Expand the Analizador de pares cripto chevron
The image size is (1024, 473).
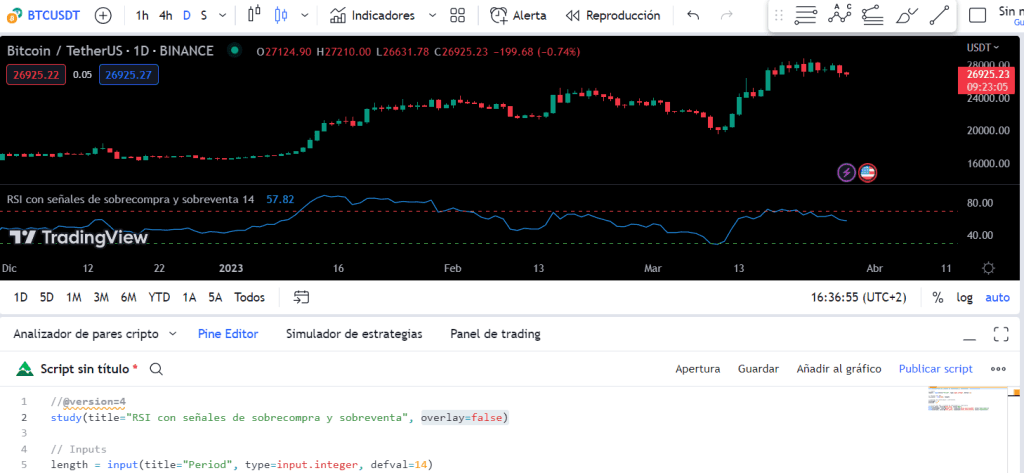[172, 334]
